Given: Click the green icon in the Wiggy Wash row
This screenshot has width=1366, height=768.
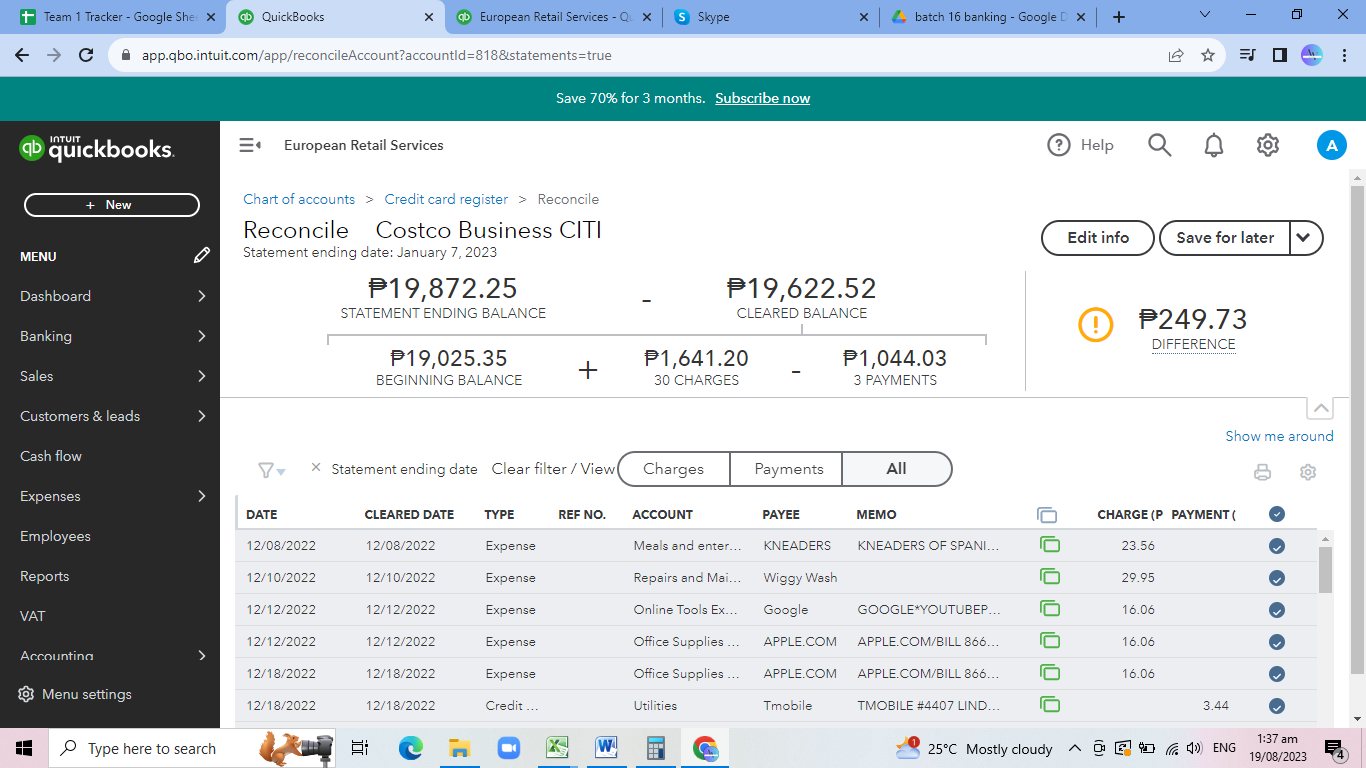Looking at the screenshot, I should point(1050,577).
